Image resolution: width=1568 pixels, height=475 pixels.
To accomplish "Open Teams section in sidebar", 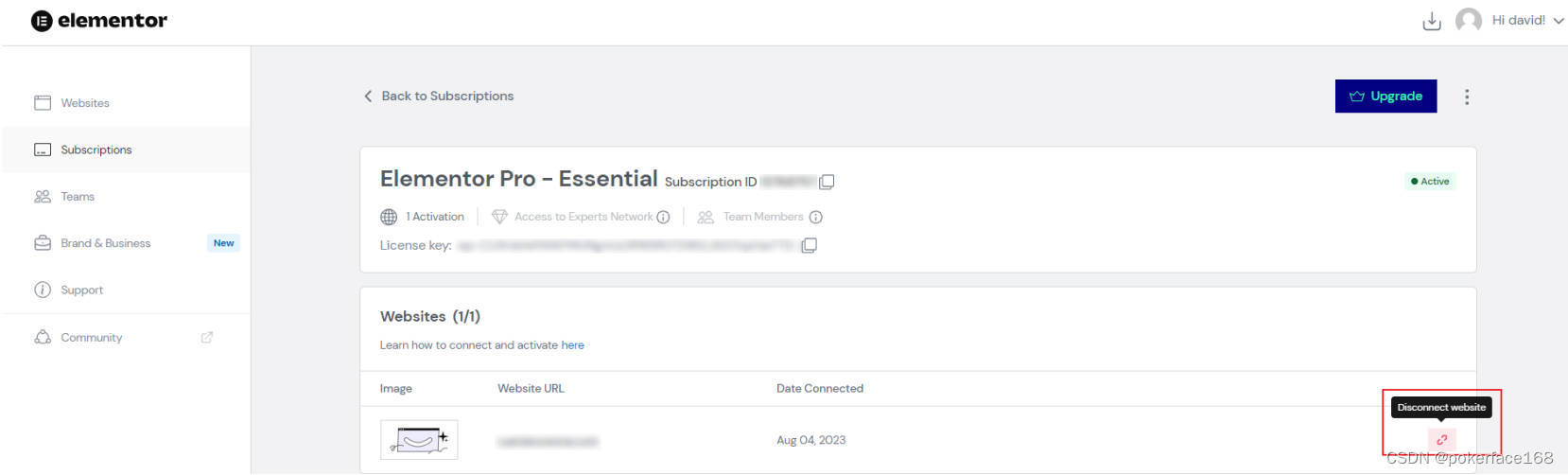I will pos(78,197).
